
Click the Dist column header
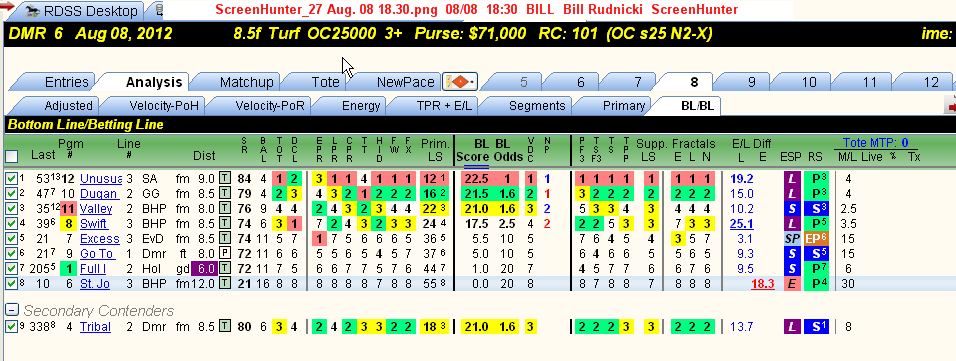(204, 156)
